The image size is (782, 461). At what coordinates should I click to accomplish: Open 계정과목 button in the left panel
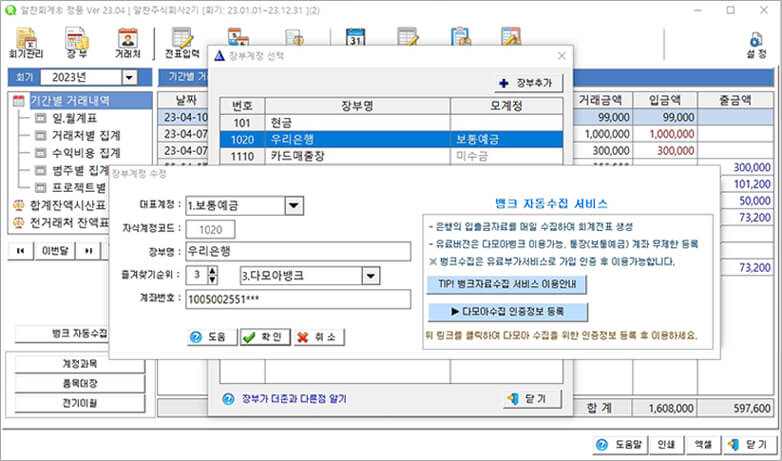(x=80, y=364)
